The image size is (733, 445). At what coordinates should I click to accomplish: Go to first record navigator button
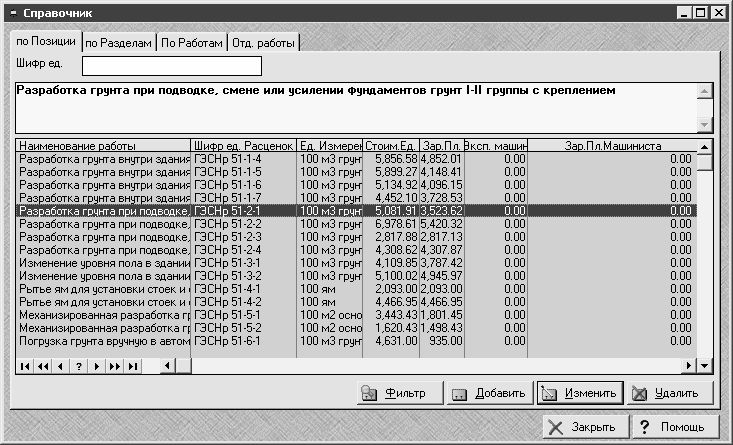tap(25, 366)
